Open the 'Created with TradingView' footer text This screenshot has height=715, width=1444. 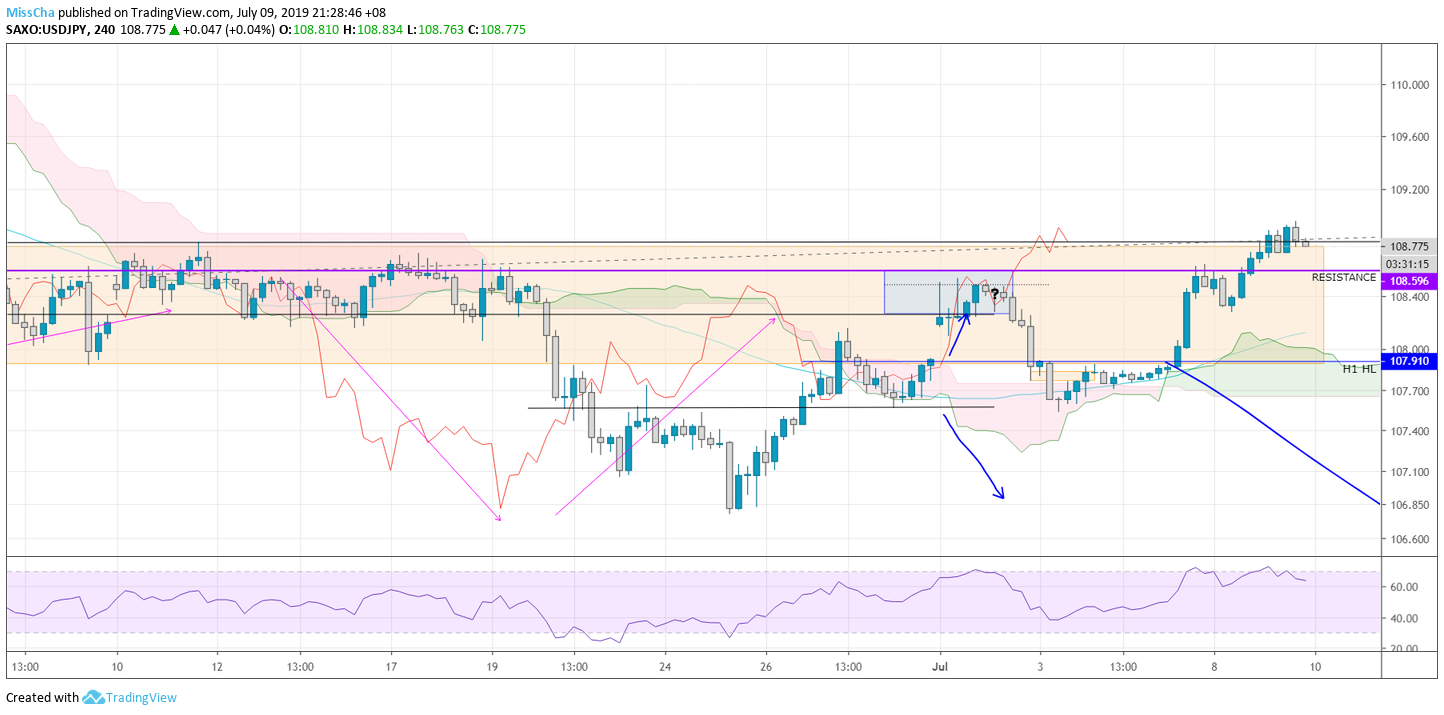[x=91, y=697]
